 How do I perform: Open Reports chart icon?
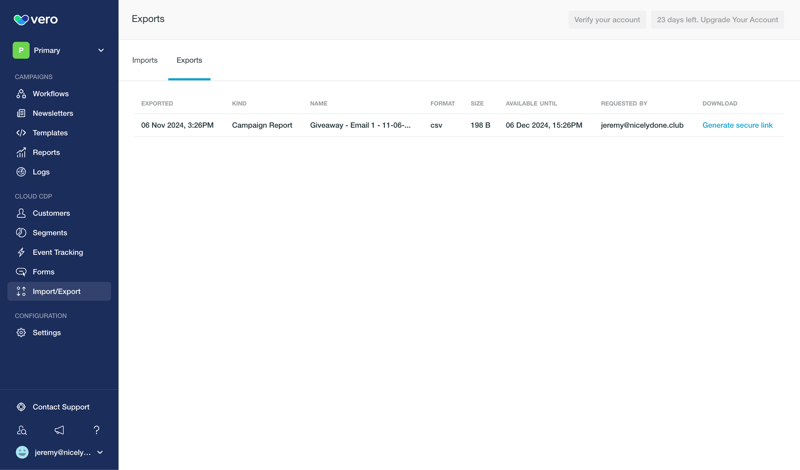(x=21, y=152)
